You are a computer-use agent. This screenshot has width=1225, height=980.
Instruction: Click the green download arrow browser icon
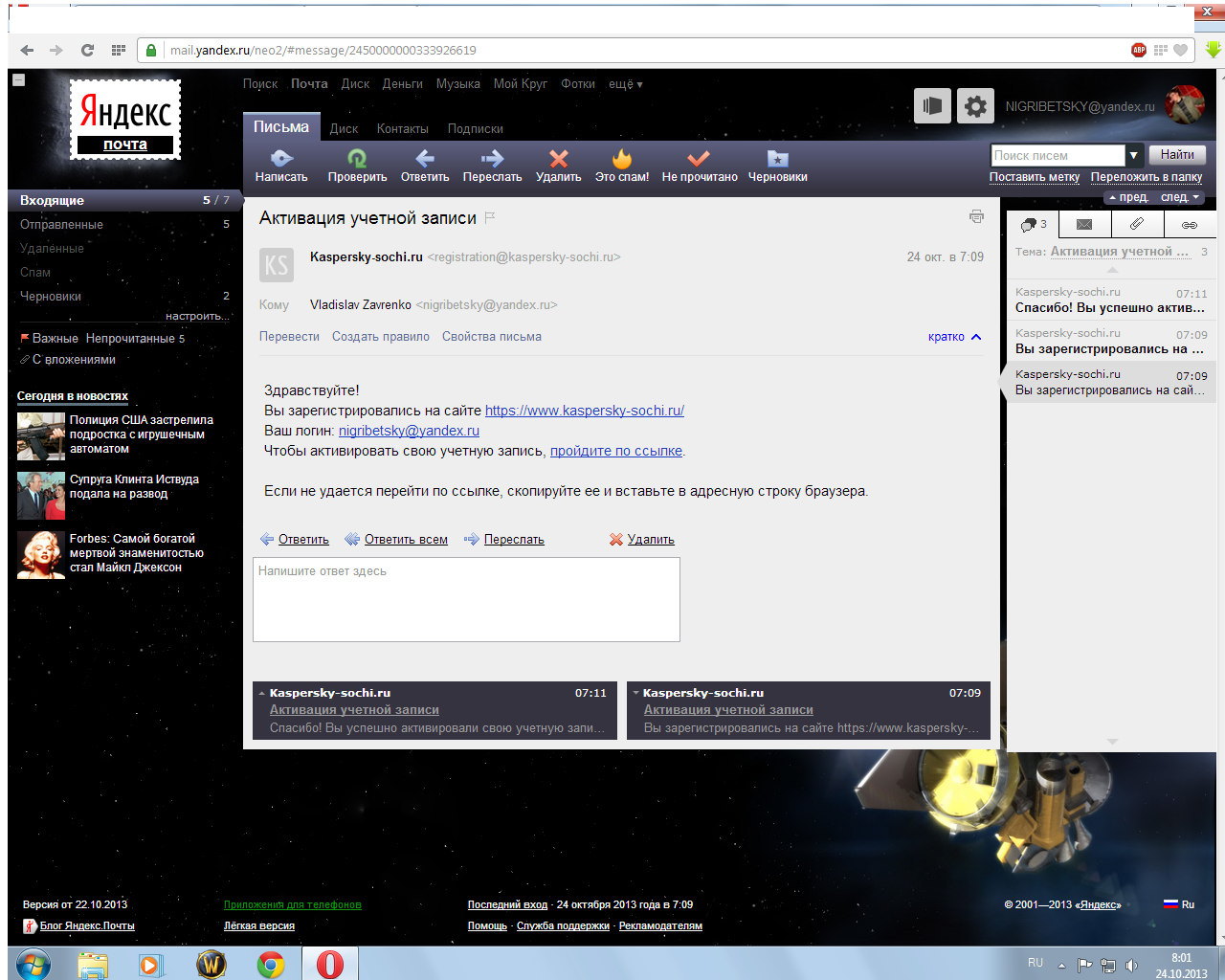pyautogui.click(x=1213, y=50)
